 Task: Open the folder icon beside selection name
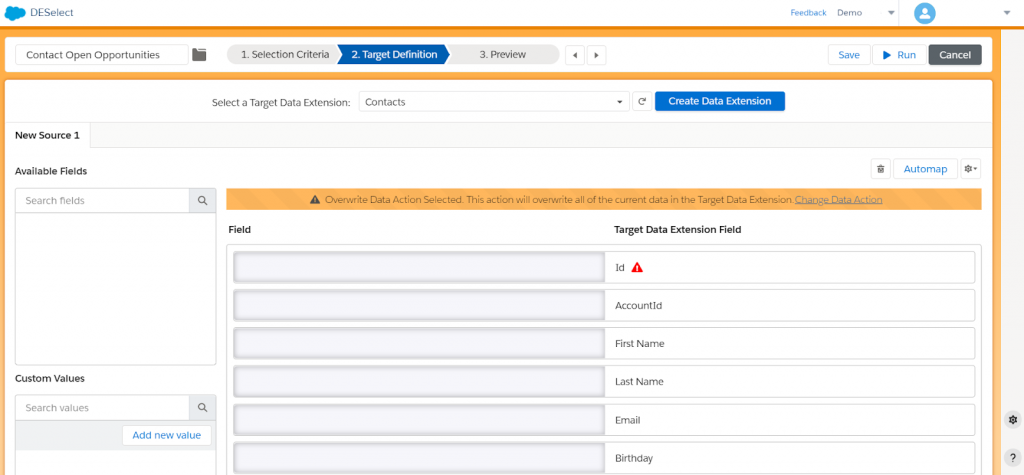199,55
